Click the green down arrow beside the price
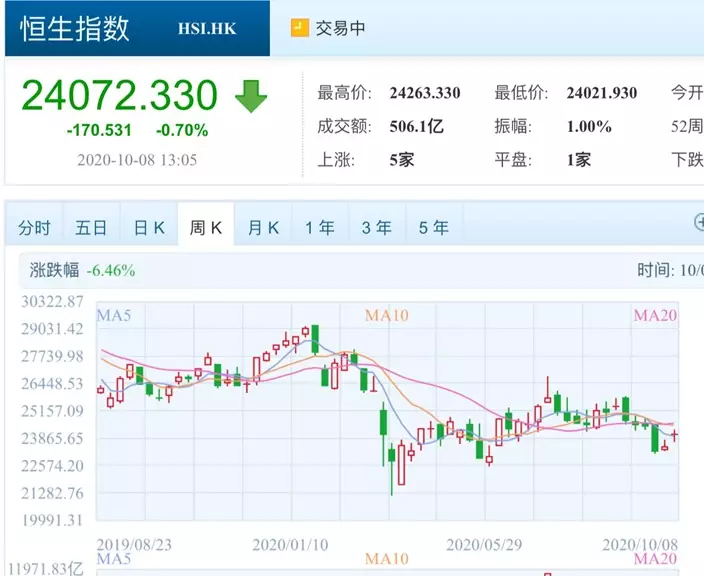Viewport: 704px width, 576px height. pos(251,95)
